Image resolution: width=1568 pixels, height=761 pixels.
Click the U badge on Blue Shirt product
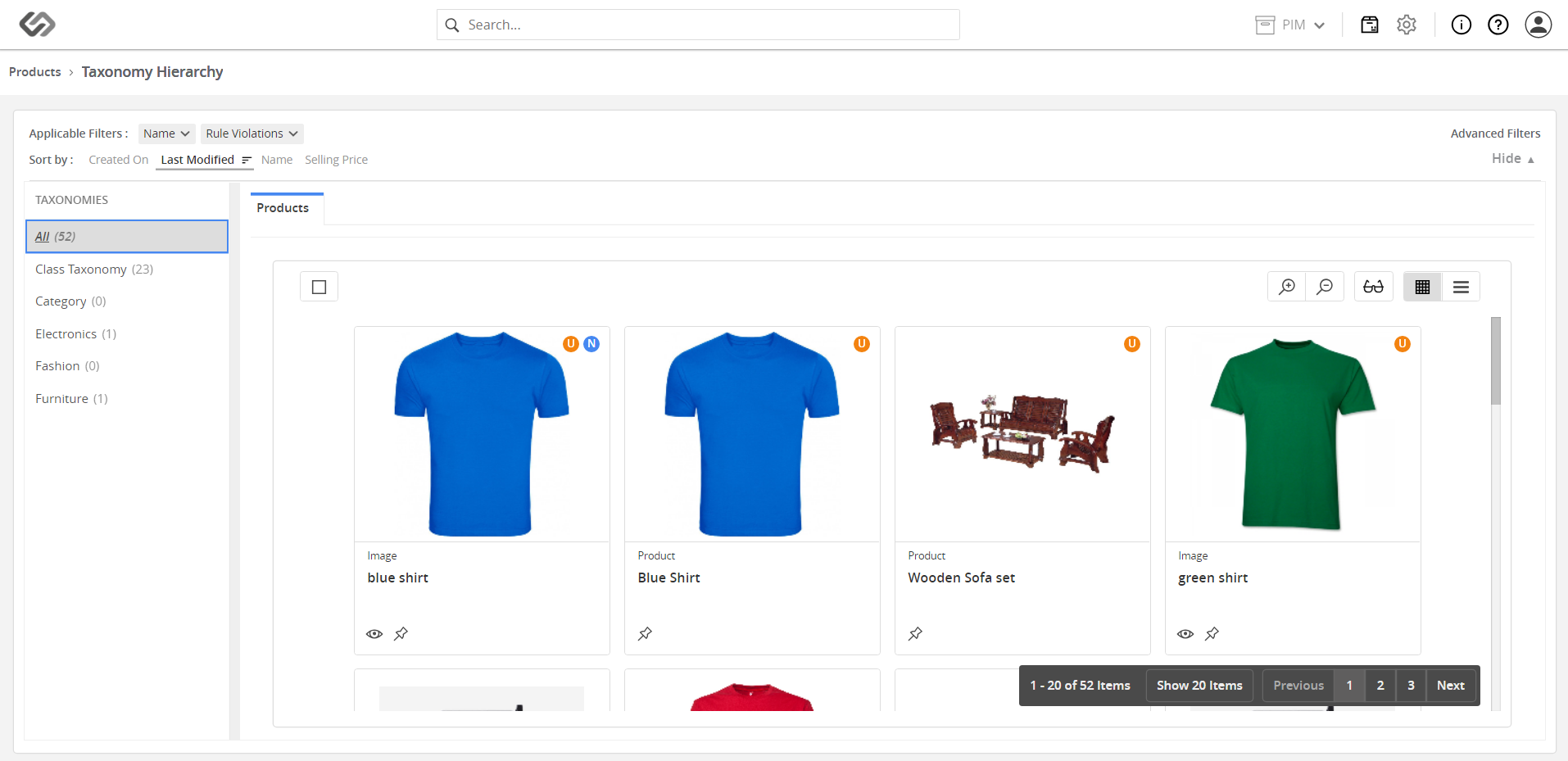862,344
